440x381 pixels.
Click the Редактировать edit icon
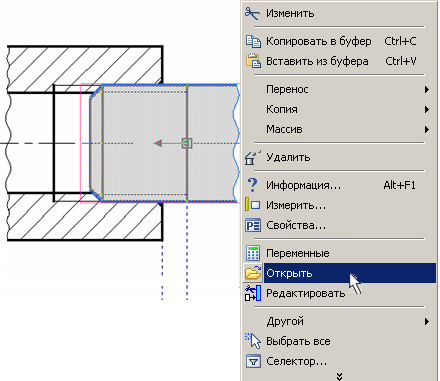pos(253,293)
